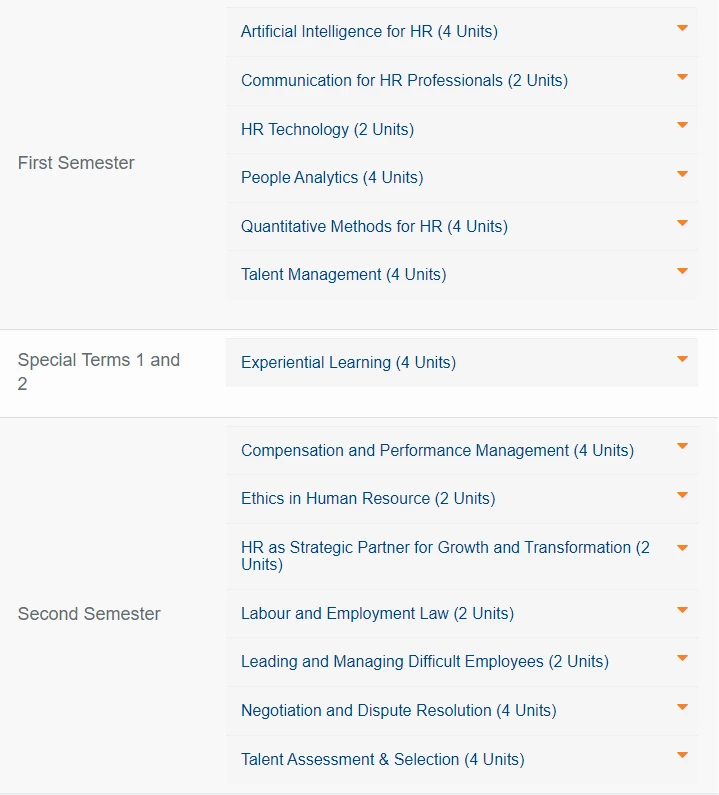The image size is (719, 795).
Task: Click the arrow beside Compensation and Performance Management
Action: click(682, 446)
